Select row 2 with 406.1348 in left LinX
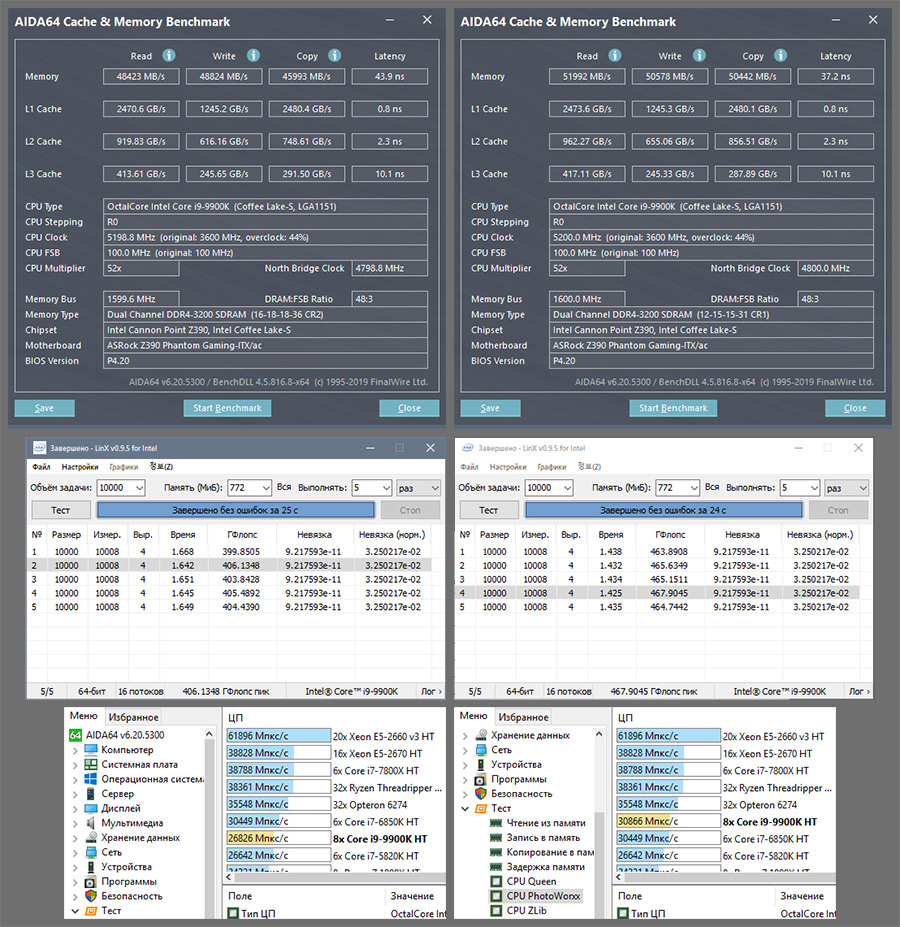The image size is (900, 927). 229,565
